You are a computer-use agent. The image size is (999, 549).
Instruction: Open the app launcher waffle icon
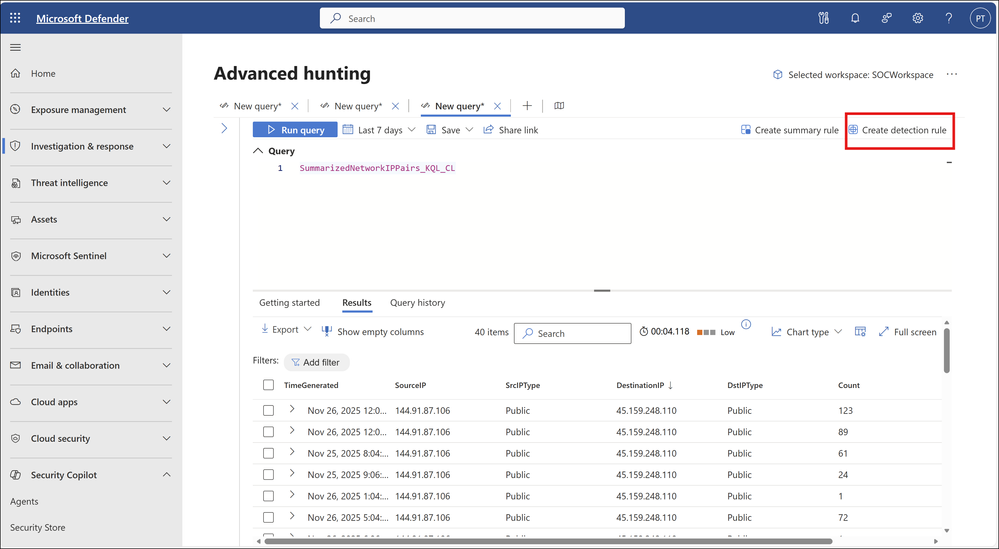pos(15,18)
